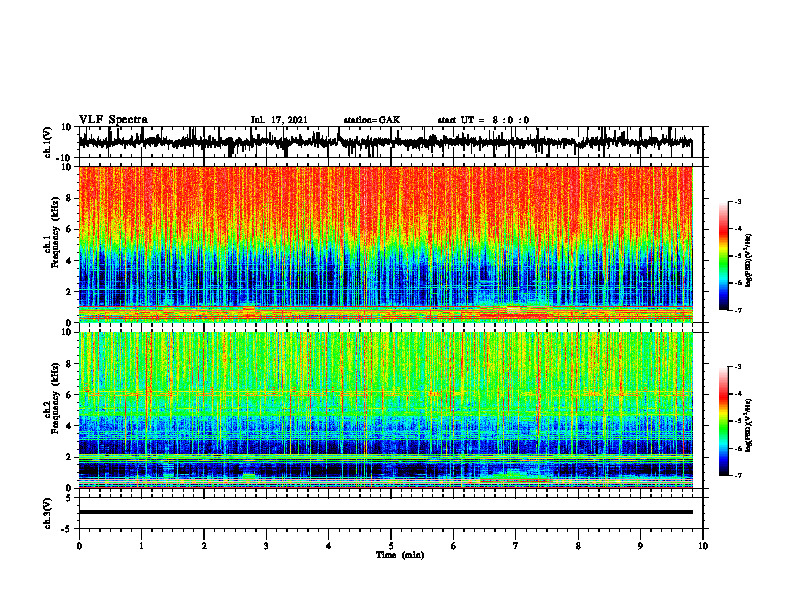Click the time-axis tick label "9"
The height and width of the screenshot is (612, 792).
[x=640, y=546]
